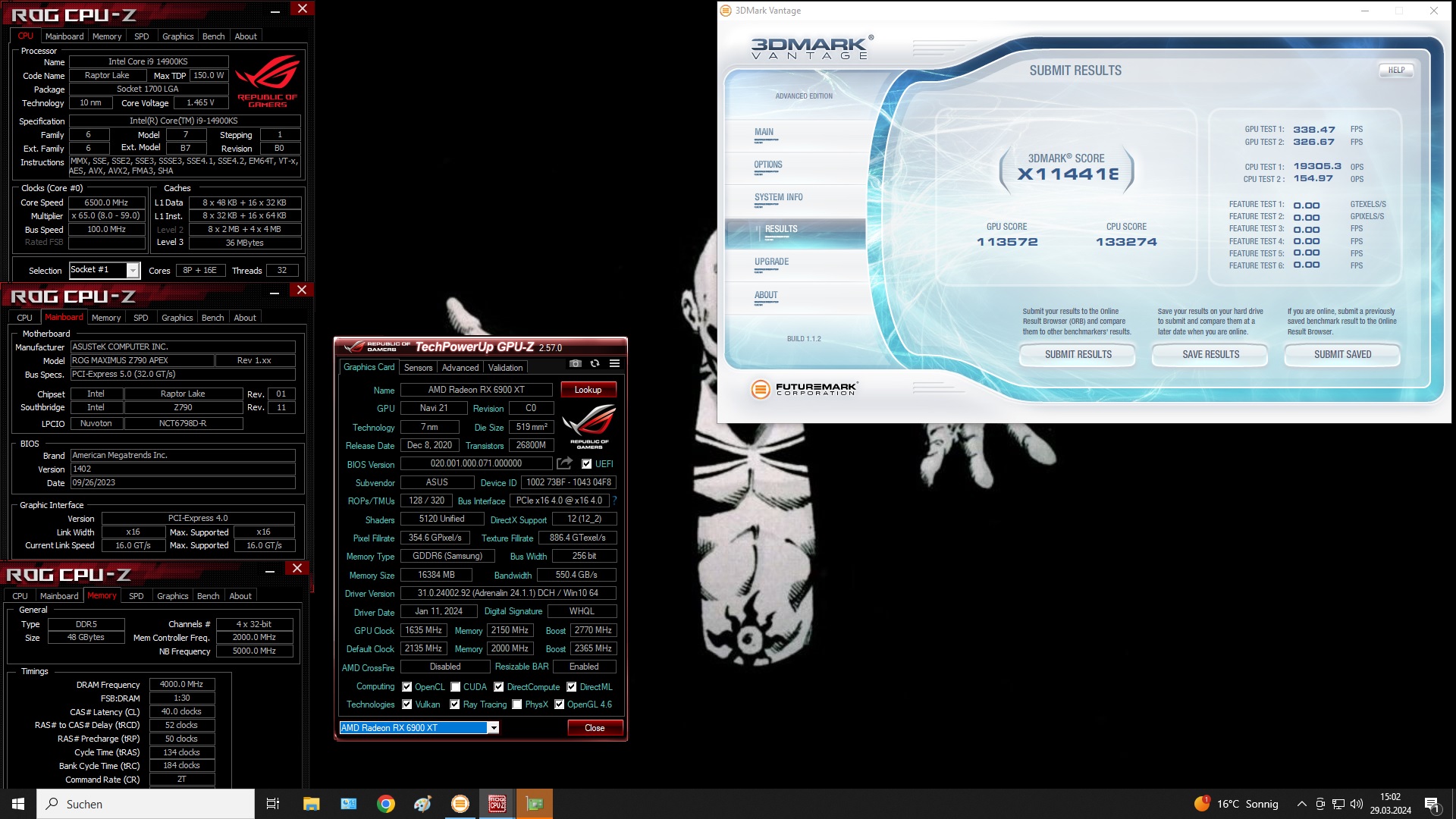The image size is (1456, 819).
Task: Click the DRAM Frequency 4000.0 MHz value
Action: tap(182, 685)
